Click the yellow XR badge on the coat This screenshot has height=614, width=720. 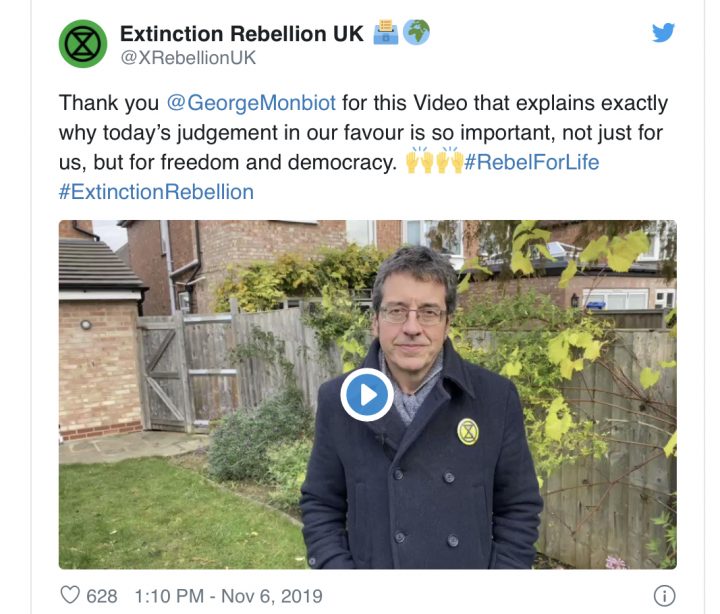coord(468,432)
